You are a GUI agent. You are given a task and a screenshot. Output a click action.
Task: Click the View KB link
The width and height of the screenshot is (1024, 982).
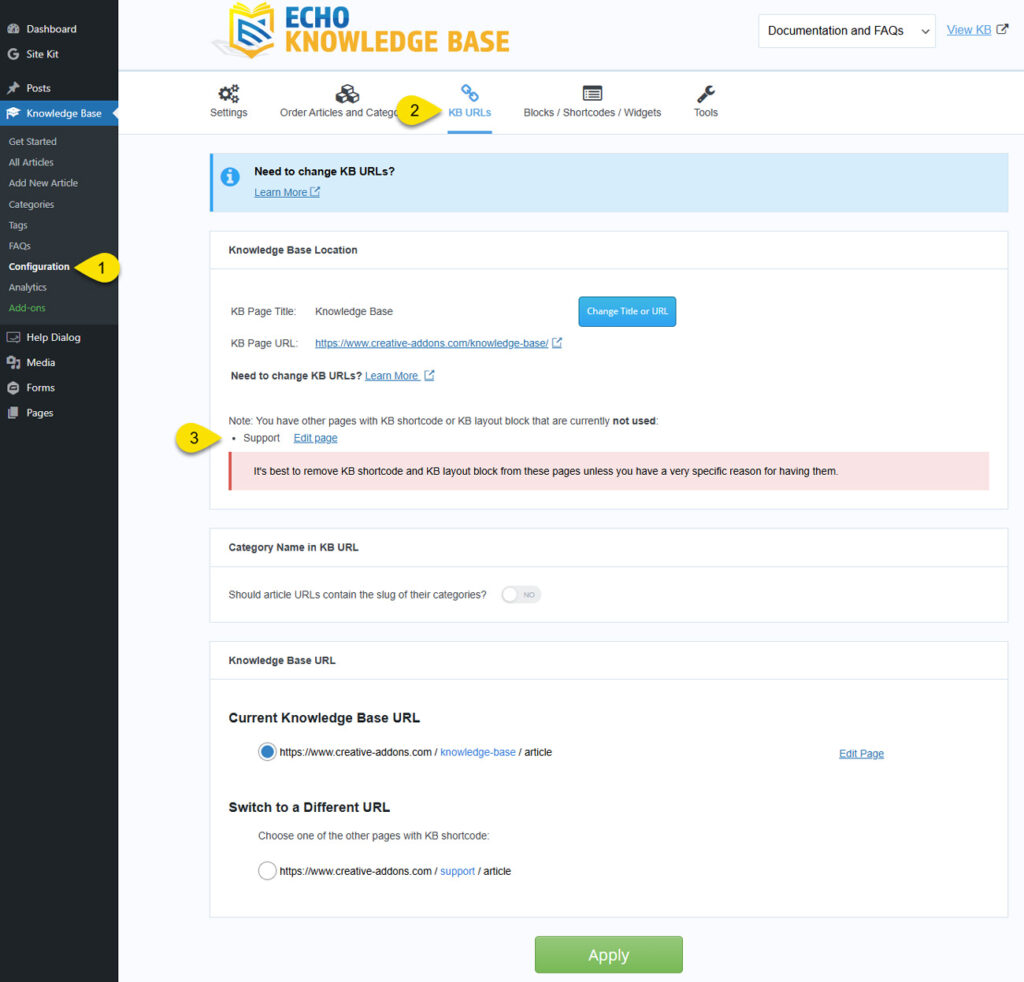pyautogui.click(x=972, y=30)
